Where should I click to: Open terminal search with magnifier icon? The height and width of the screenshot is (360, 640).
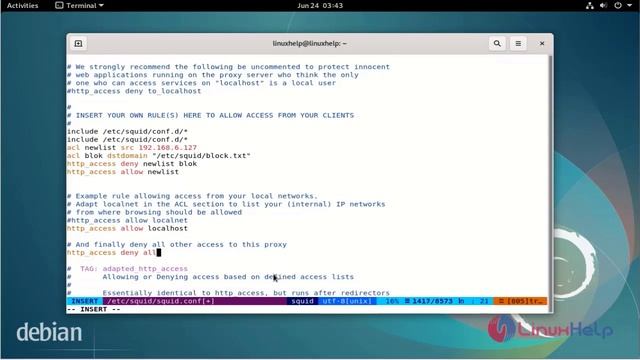pos(497,43)
